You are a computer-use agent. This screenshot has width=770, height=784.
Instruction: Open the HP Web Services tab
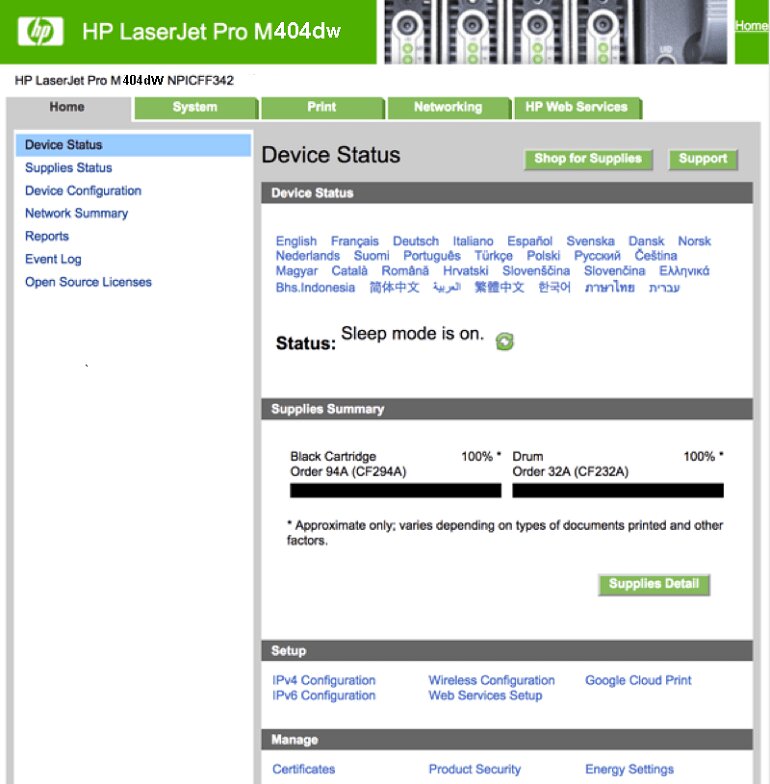point(576,107)
